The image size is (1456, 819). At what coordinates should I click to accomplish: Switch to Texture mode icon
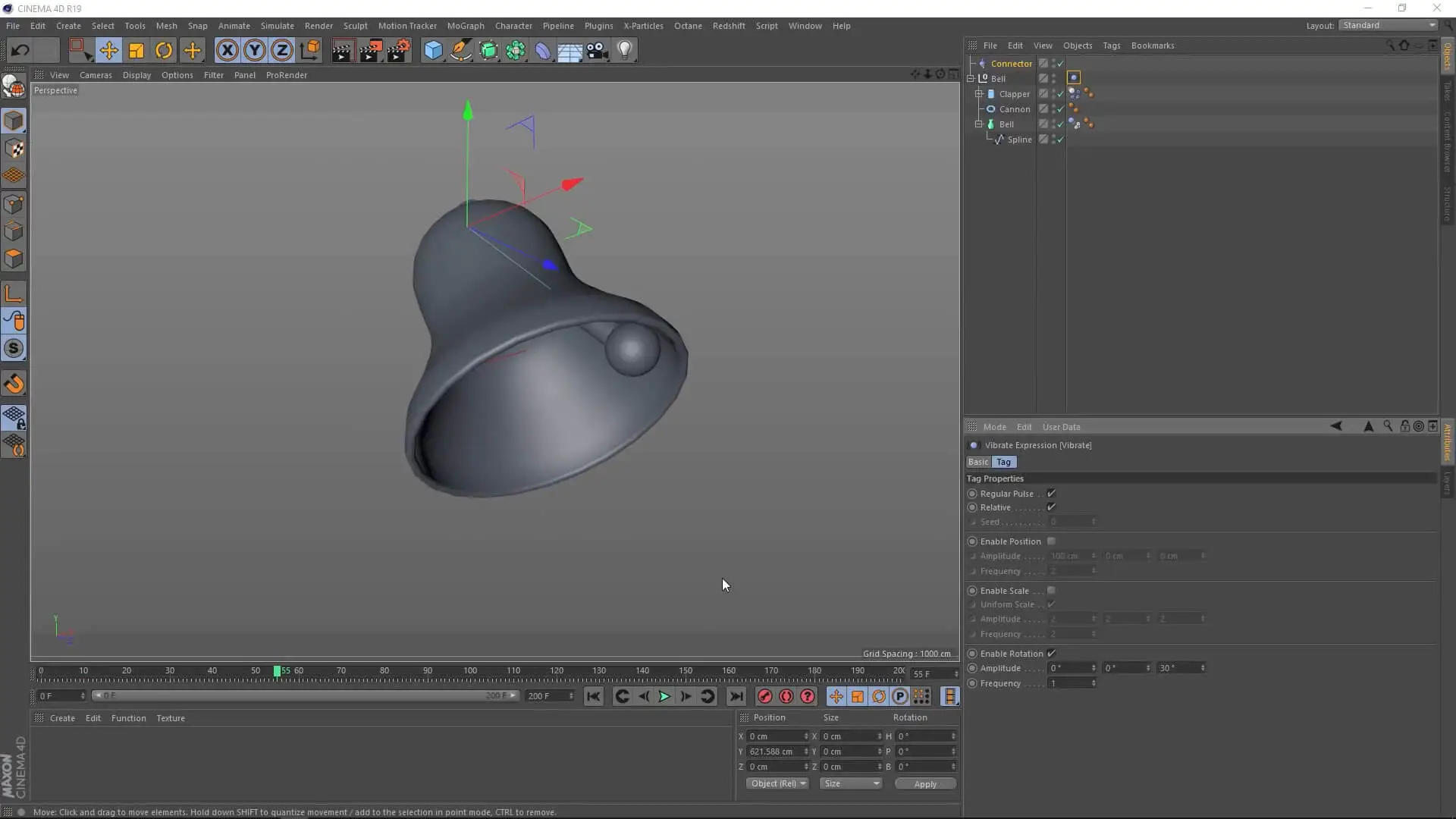(x=14, y=149)
